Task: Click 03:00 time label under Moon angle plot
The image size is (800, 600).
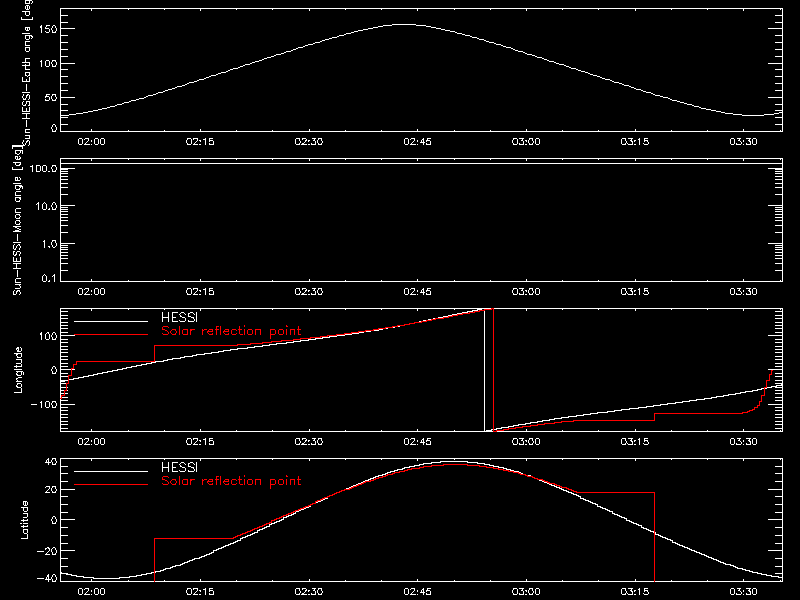Action: click(x=526, y=291)
